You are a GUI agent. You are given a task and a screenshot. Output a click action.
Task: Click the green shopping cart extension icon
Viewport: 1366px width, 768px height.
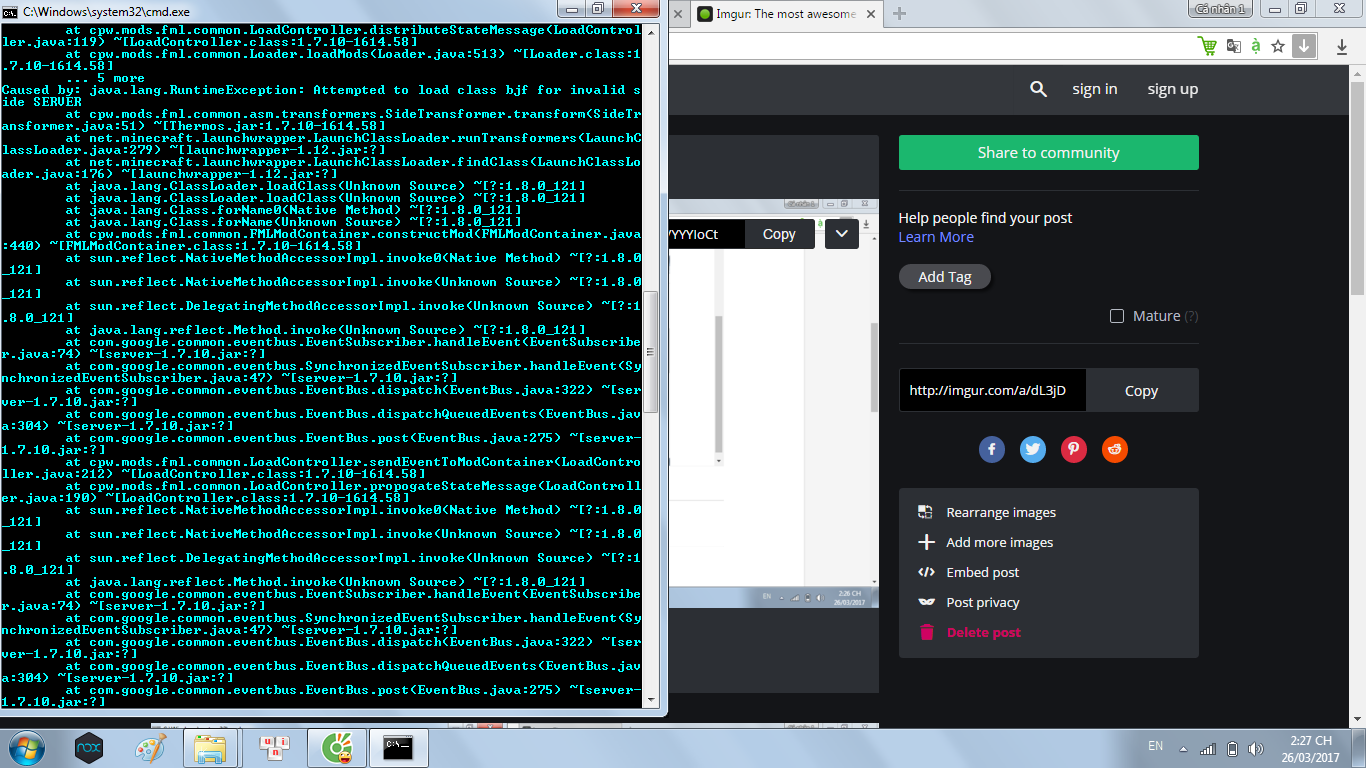click(1207, 46)
